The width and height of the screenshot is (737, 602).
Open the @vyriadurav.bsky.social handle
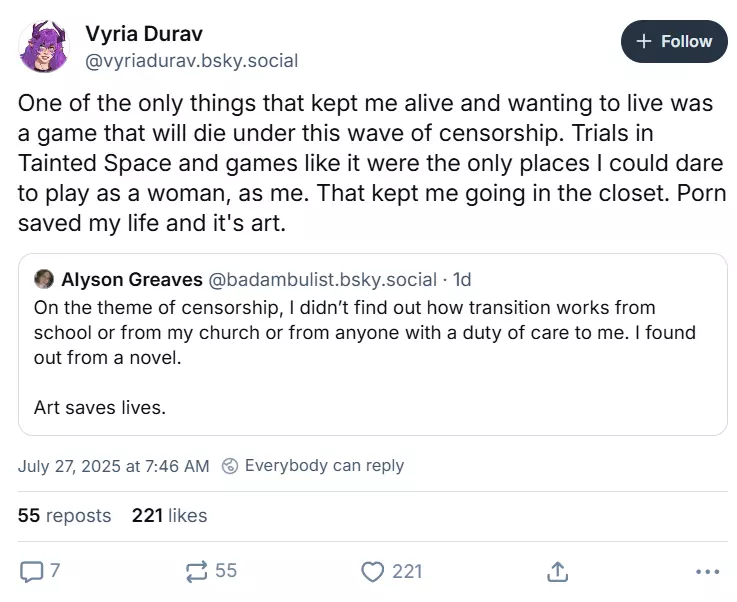pyautogui.click(x=192, y=60)
